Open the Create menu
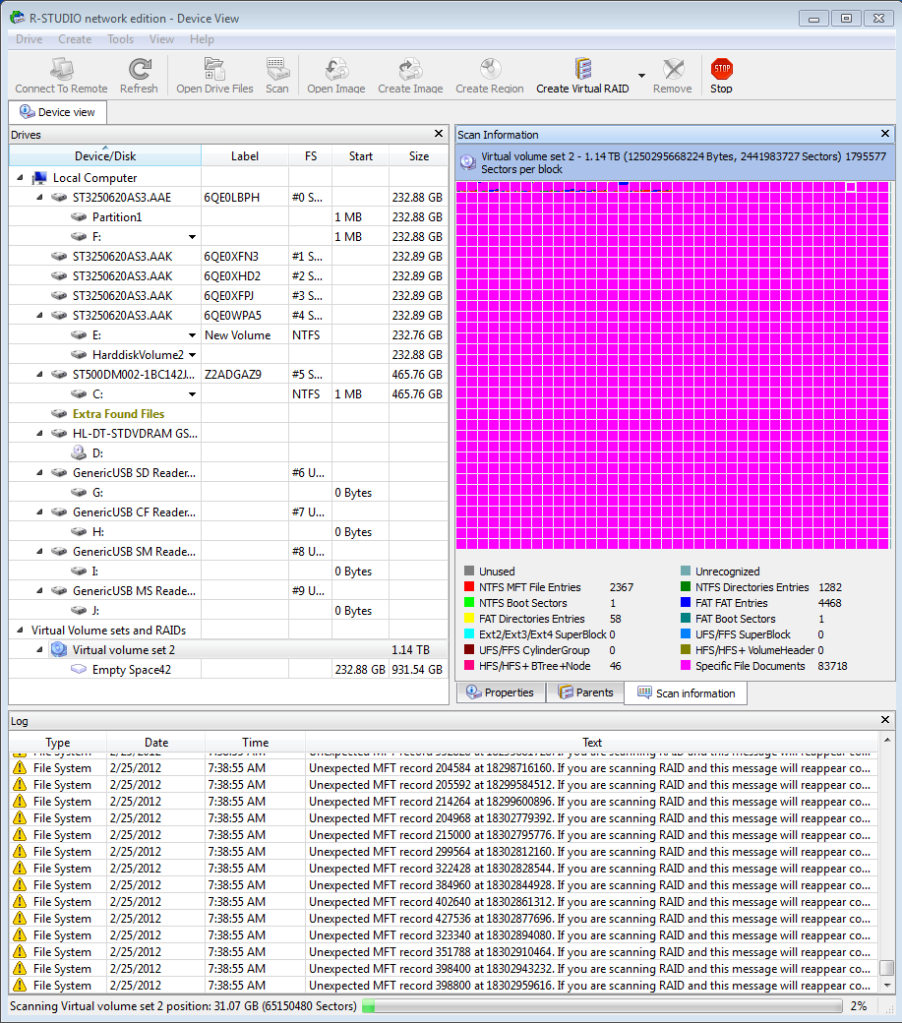Viewport: 902px width, 1023px height. coord(75,39)
